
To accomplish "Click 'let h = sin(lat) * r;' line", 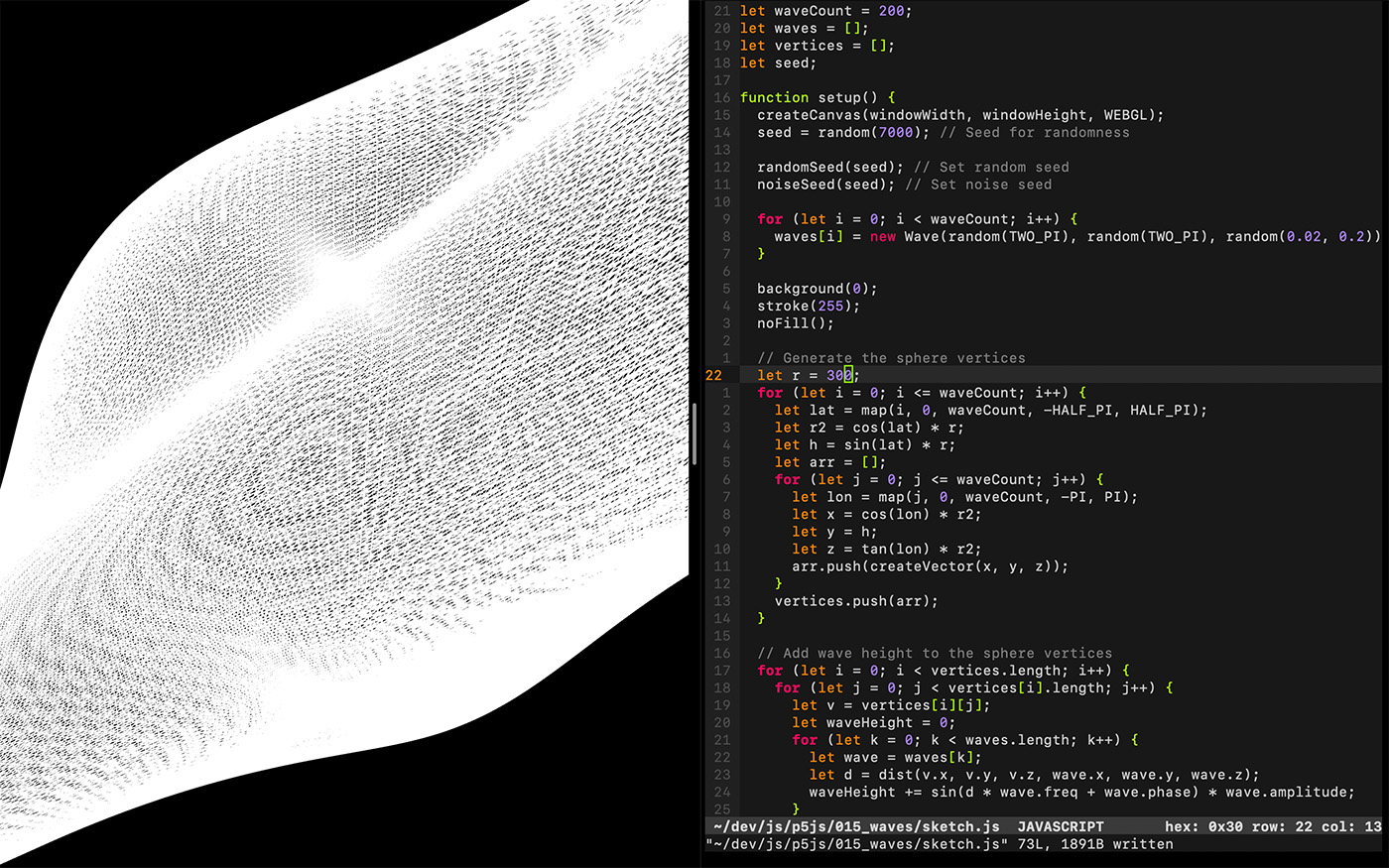I will [865, 444].
